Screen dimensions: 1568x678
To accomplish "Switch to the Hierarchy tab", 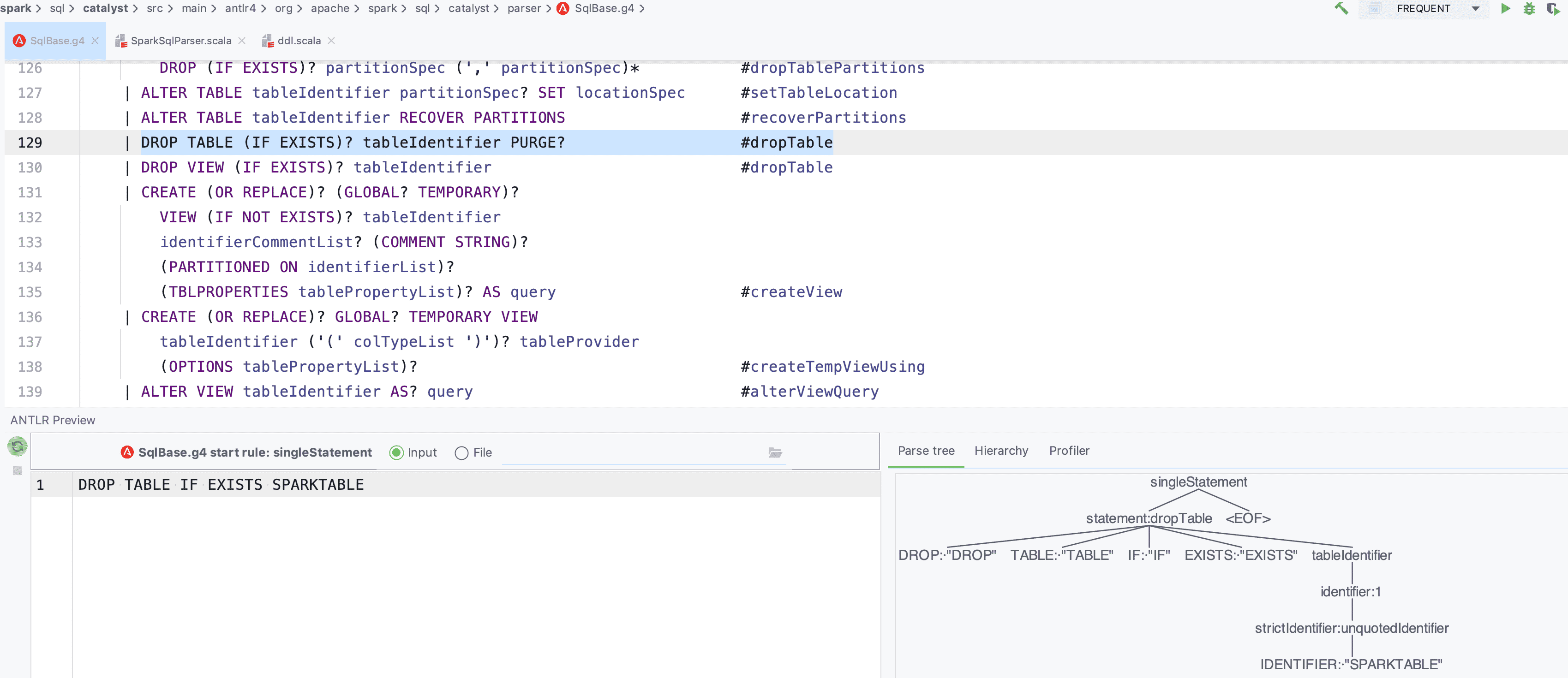I will pyautogui.click(x=1001, y=450).
